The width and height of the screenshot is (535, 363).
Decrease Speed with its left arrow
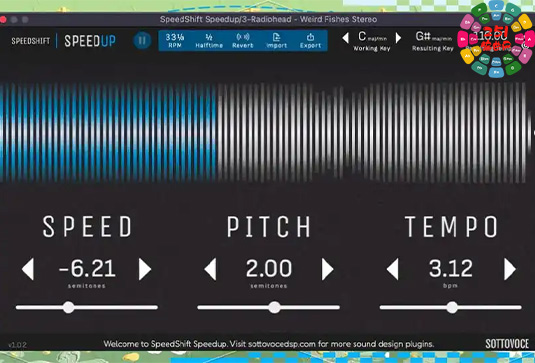click(28, 269)
